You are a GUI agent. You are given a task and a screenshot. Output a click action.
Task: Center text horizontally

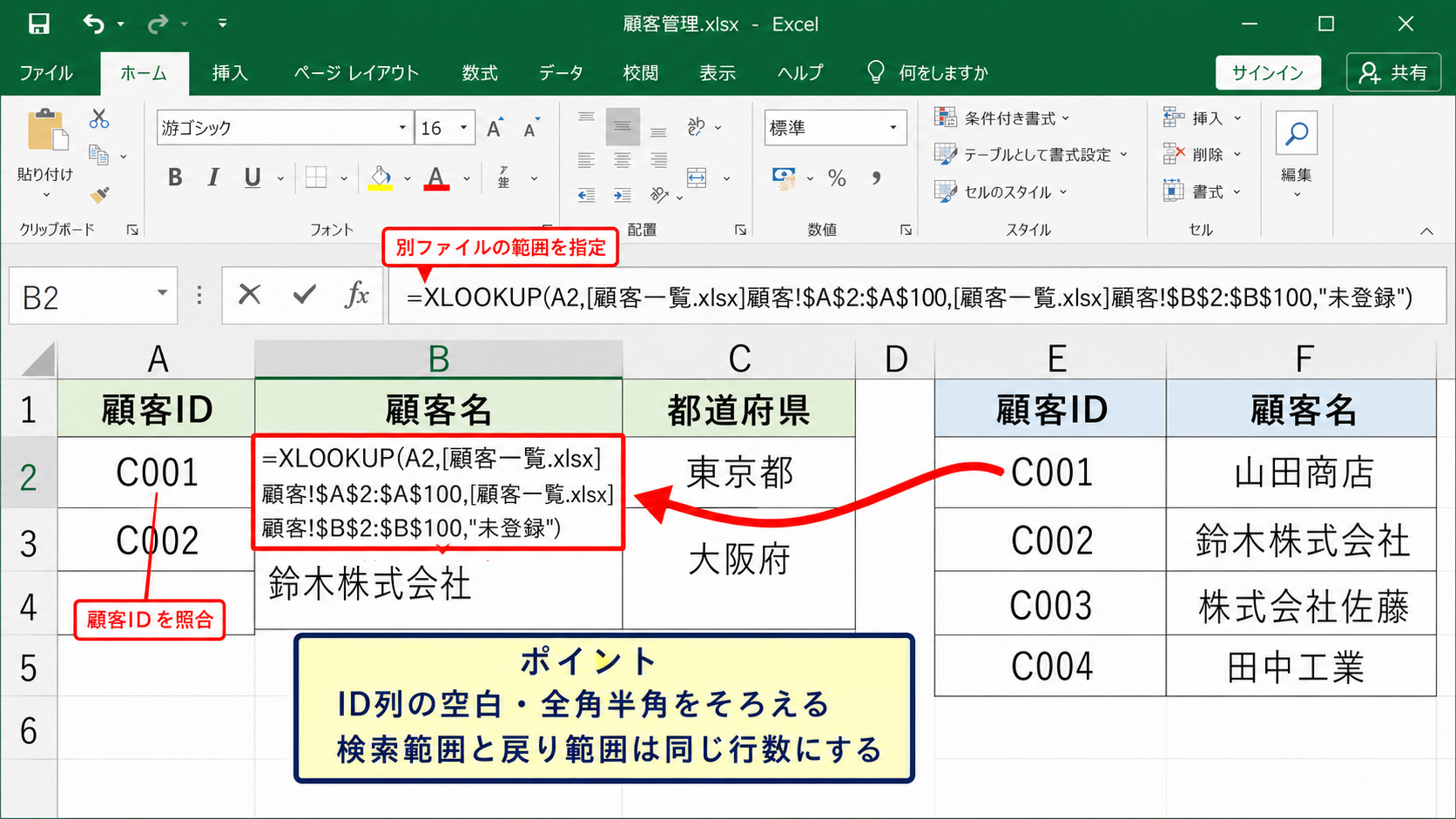point(623,160)
